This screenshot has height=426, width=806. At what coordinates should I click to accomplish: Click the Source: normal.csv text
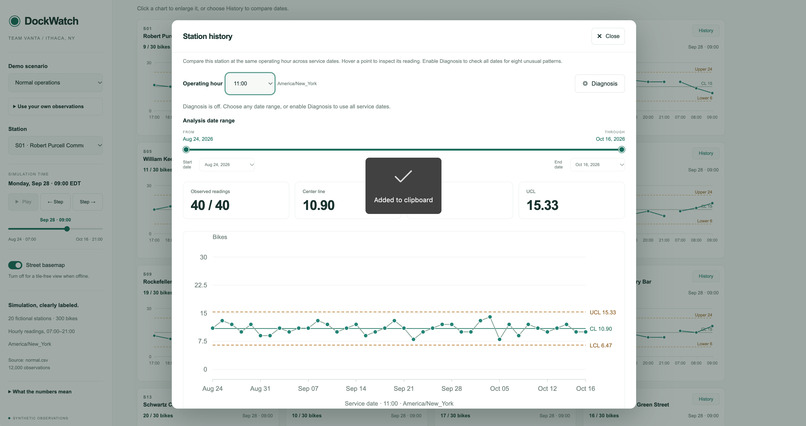[28, 360]
